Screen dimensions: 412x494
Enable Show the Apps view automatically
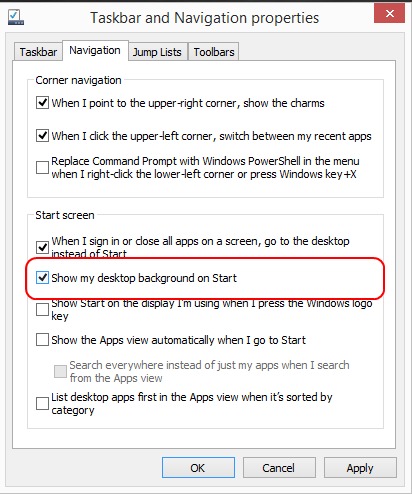click(42, 340)
